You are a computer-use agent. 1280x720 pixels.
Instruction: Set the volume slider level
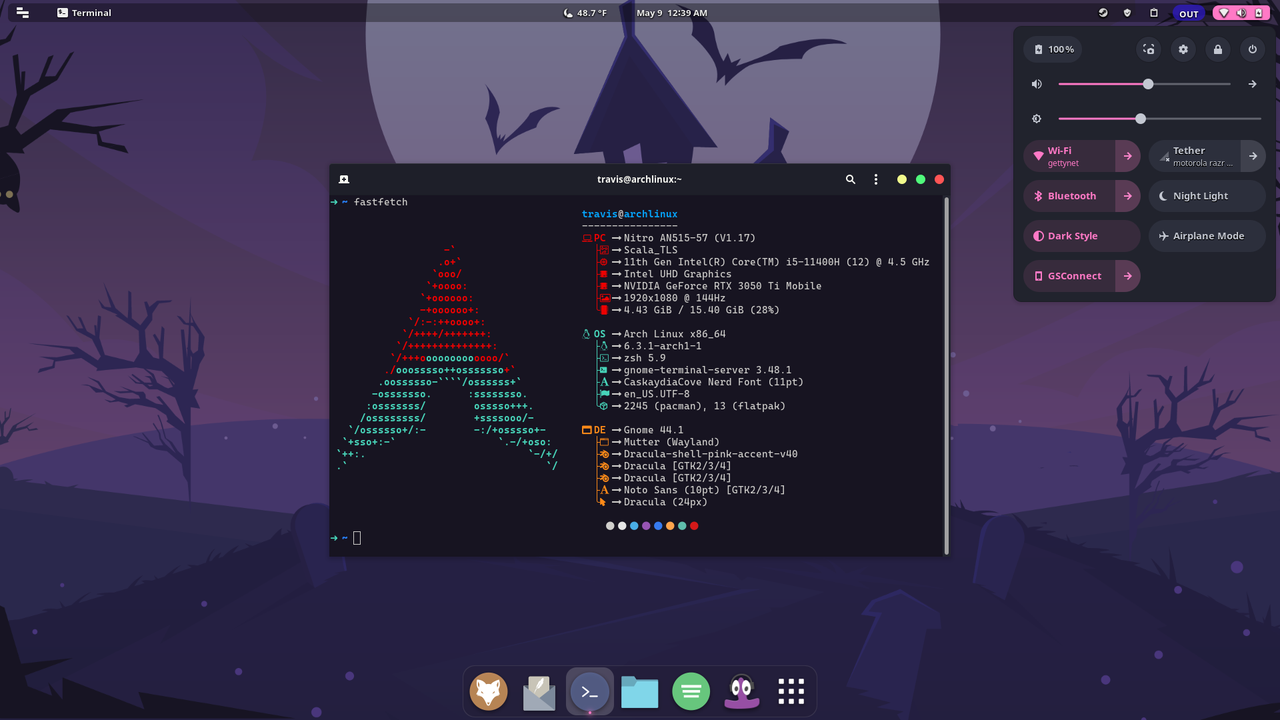1144,84
